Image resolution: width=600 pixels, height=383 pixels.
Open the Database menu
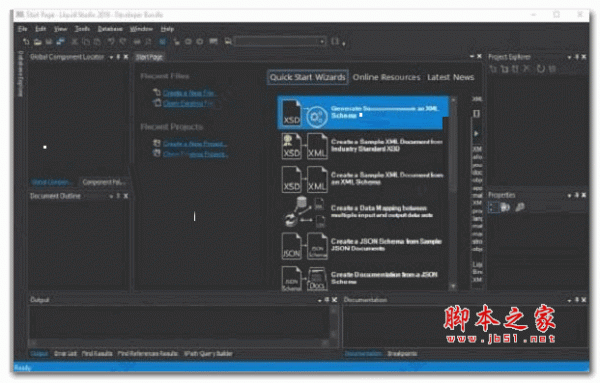tap(110, 29)
